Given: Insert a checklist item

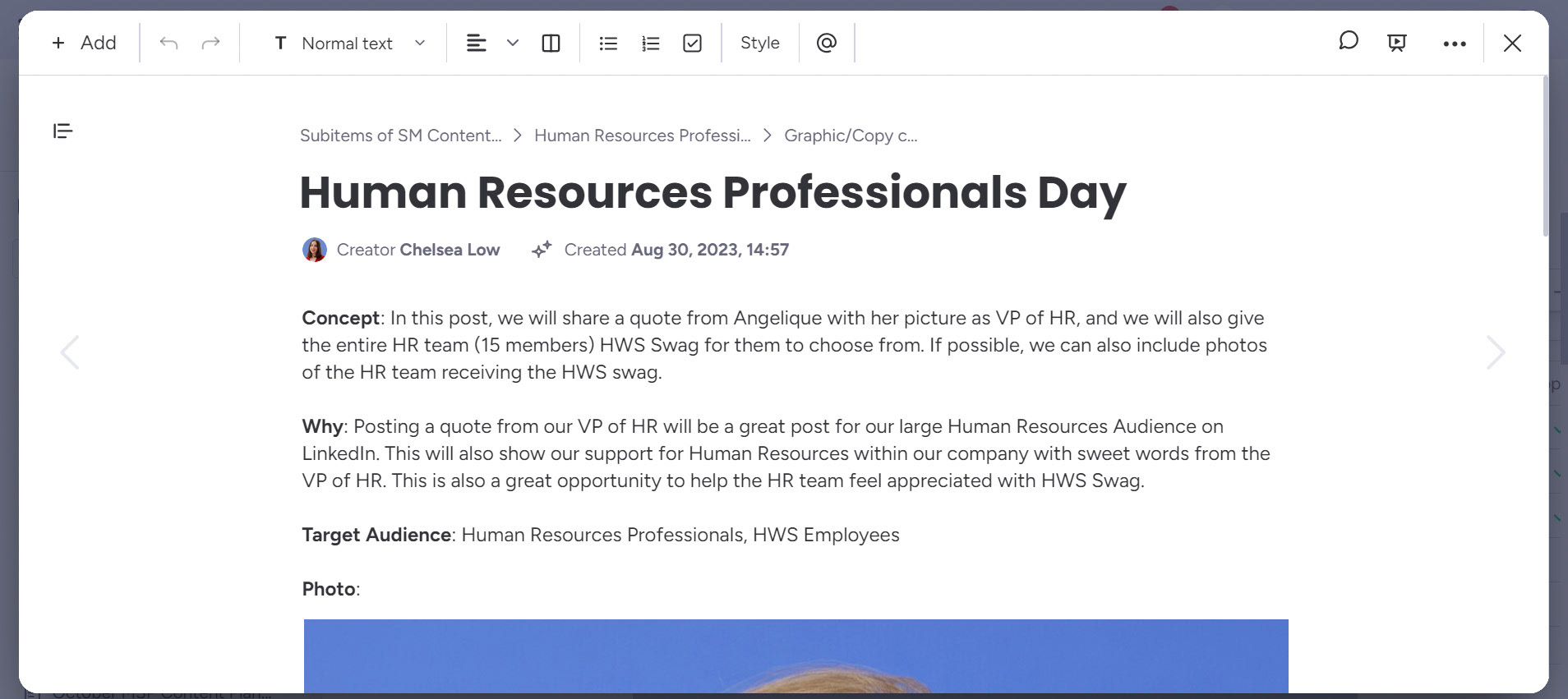Looking at the screenshot, I should pos(693,43).
